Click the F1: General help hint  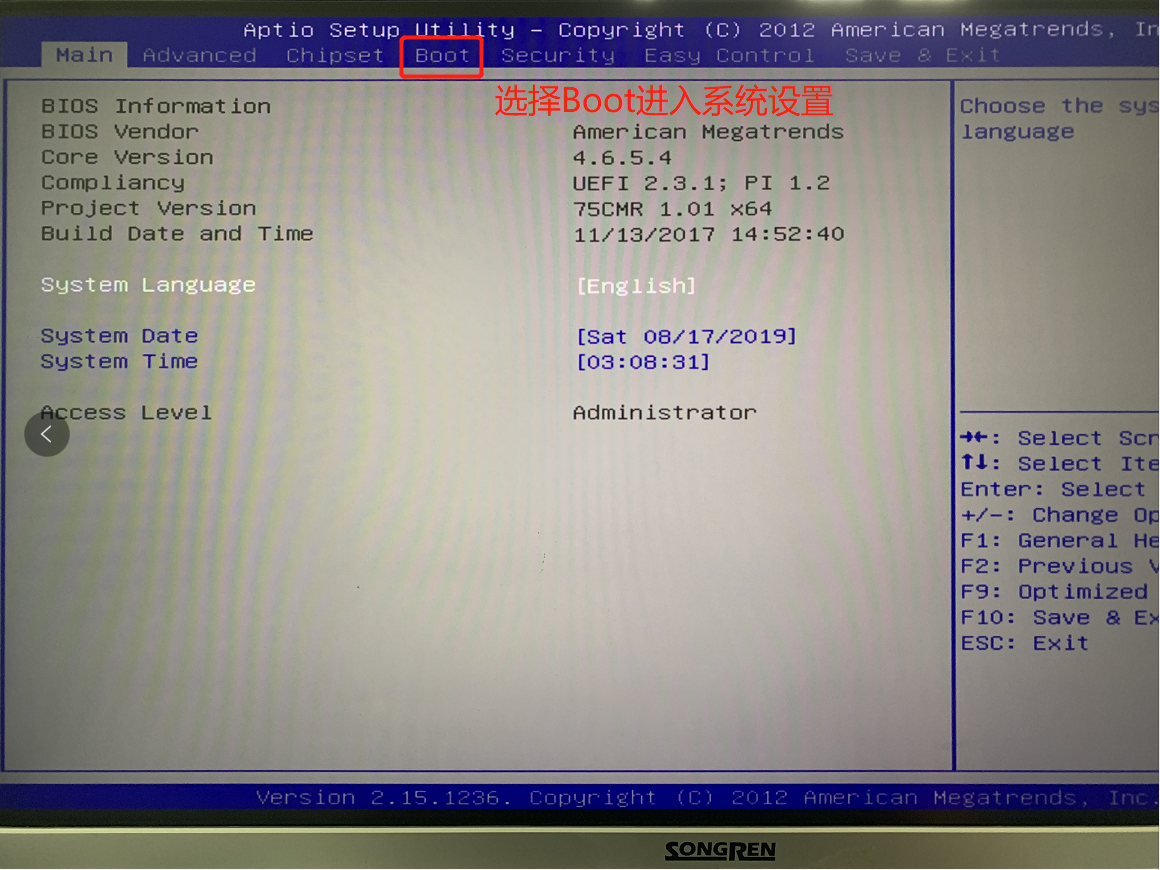point(1059,541)
